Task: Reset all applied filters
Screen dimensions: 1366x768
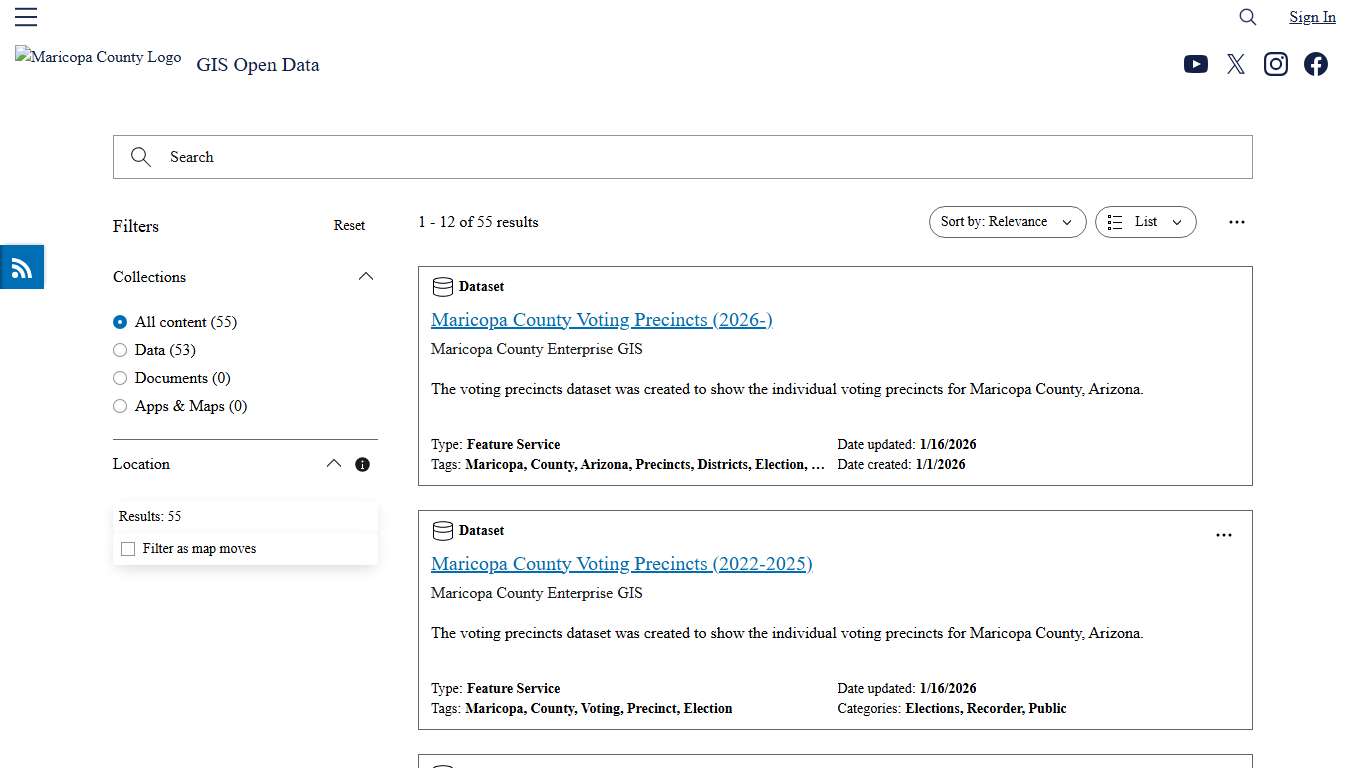Action: [349, 225]
